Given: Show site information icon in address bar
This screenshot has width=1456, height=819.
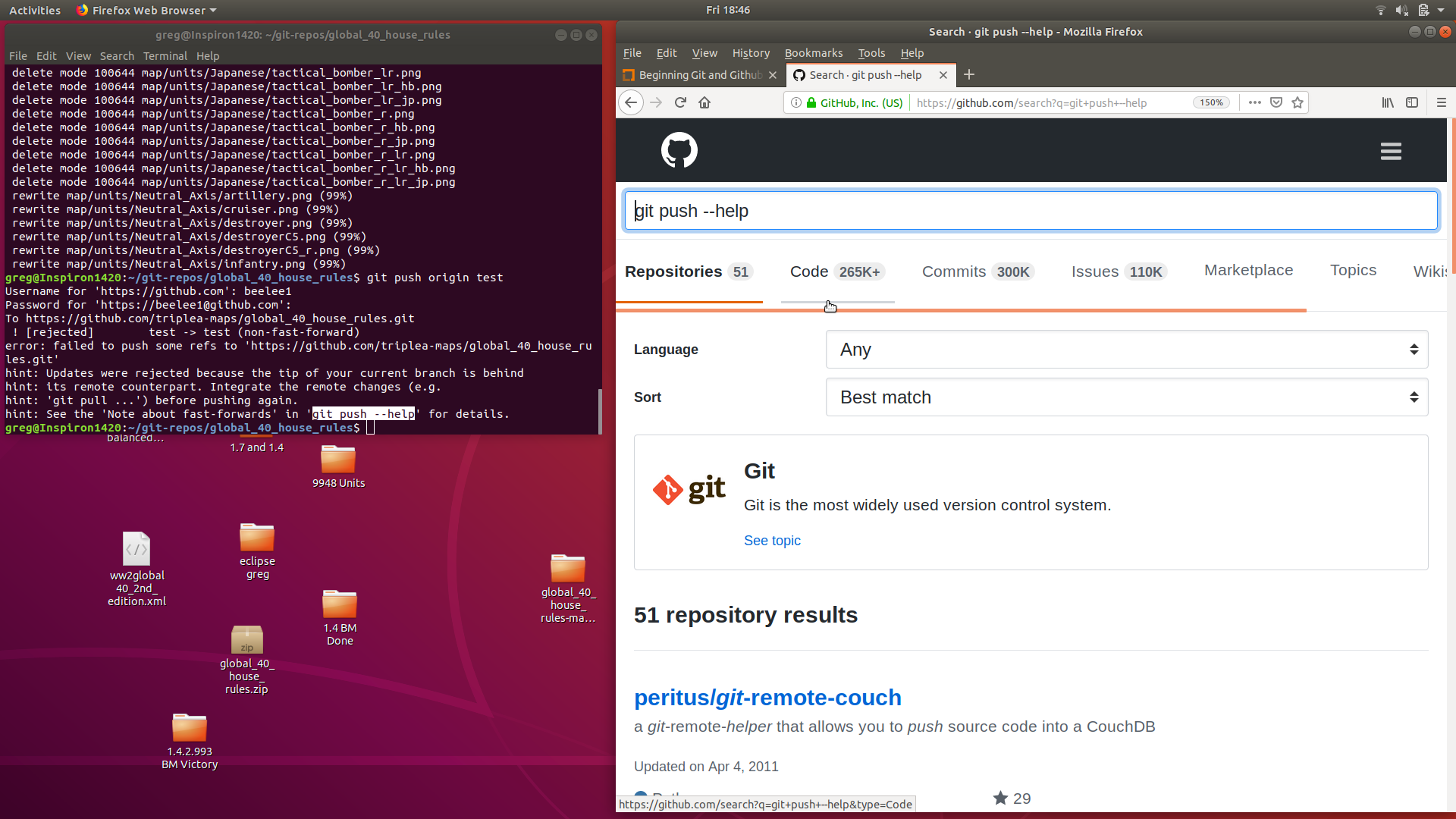Looking at the screenshot, I should tap(795, 102).
